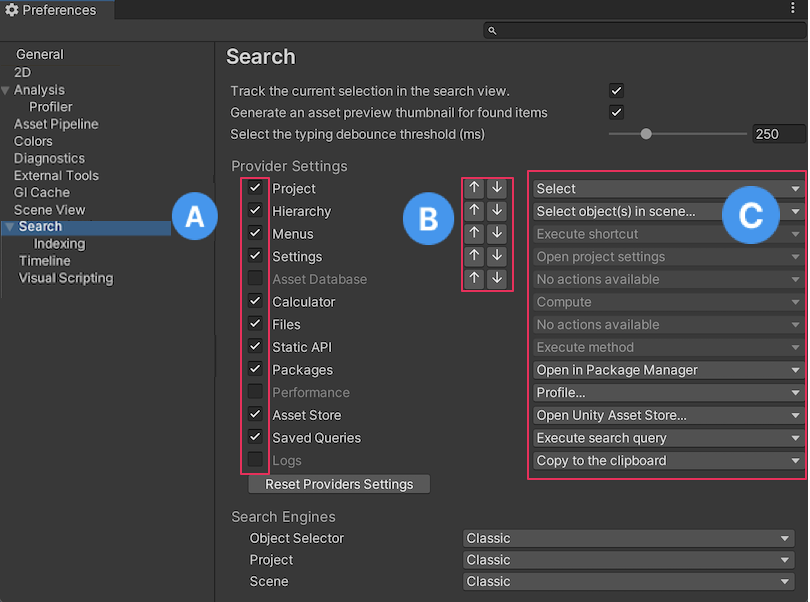
Task: Open the Object Selector engine dropdown
Action: [628, 538]
